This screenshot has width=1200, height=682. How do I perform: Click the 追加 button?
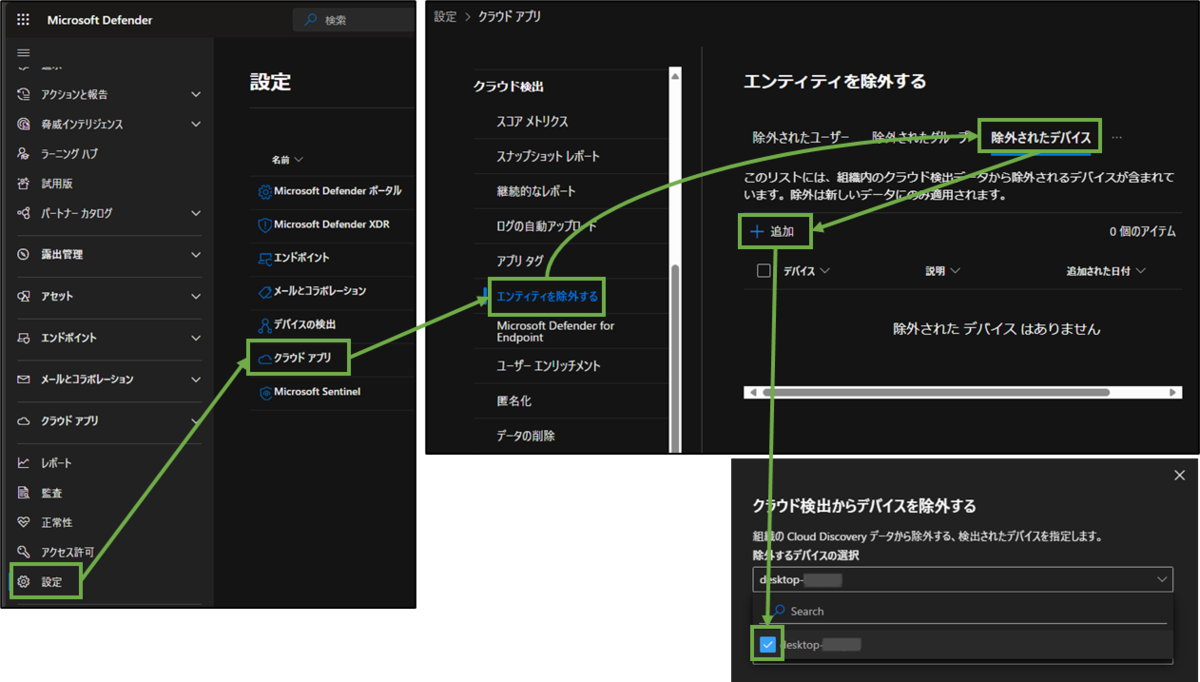click(772, 231)
